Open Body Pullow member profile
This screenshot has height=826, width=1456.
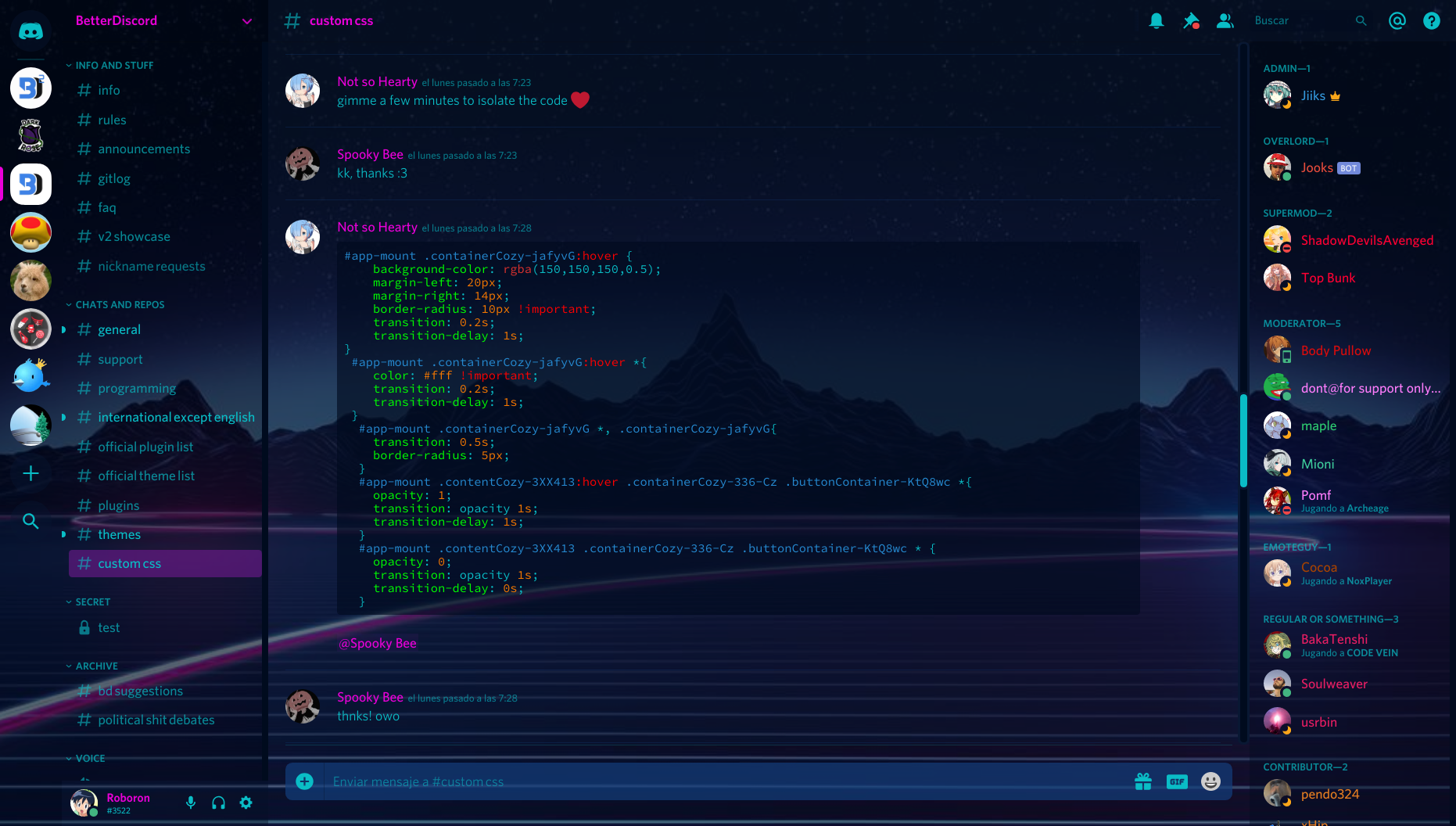(1351, 350)
